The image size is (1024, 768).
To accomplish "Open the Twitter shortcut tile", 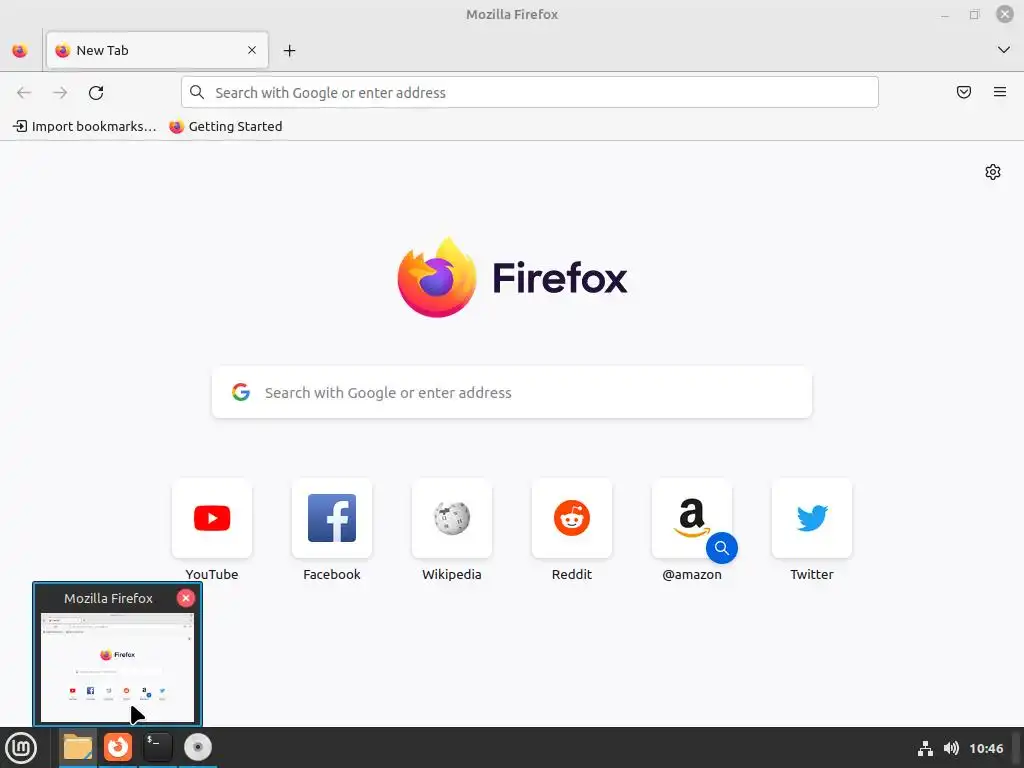I will (812, 518).
